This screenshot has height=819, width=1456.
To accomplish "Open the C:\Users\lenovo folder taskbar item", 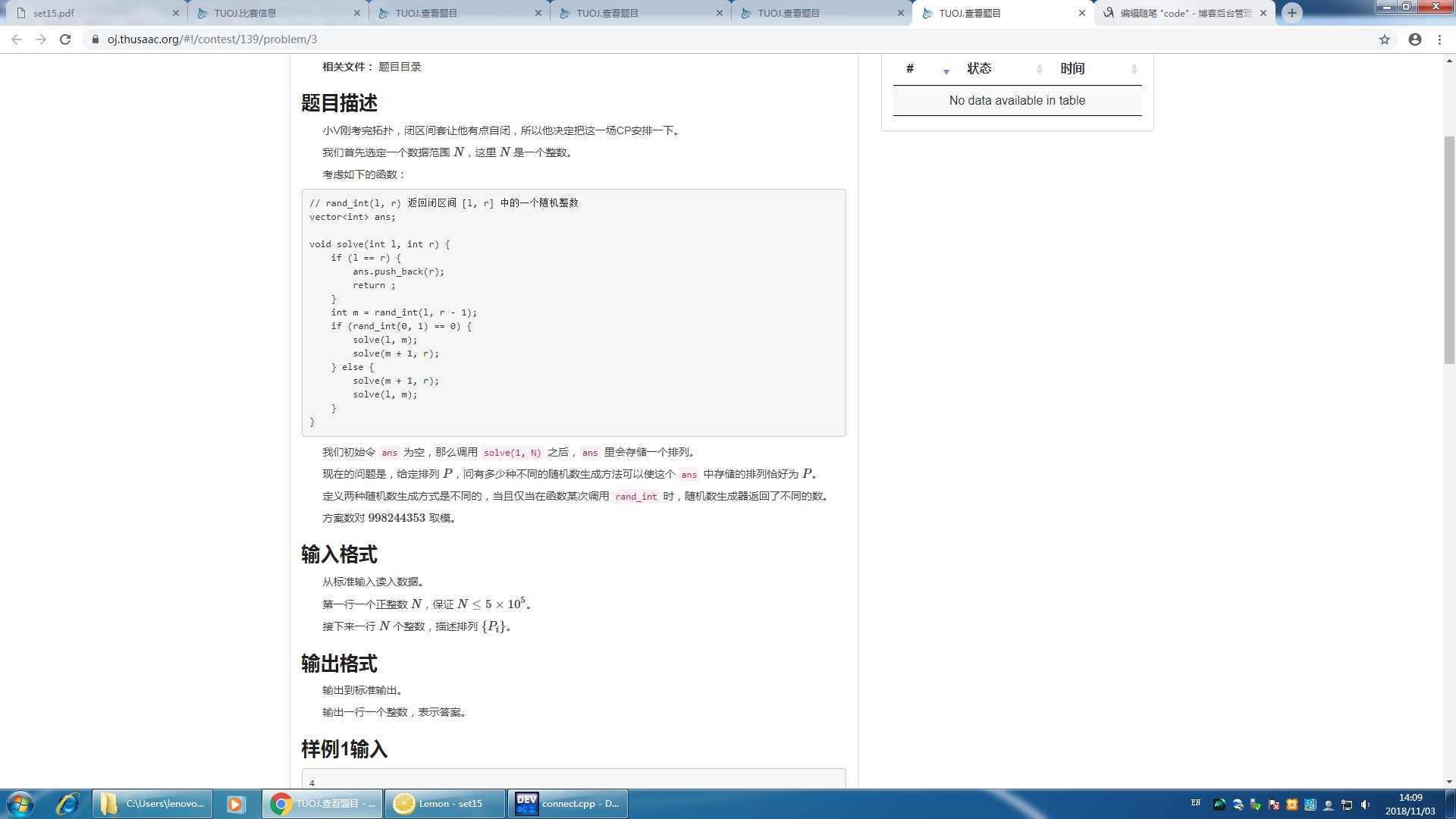I will click(x=152, y=804).
